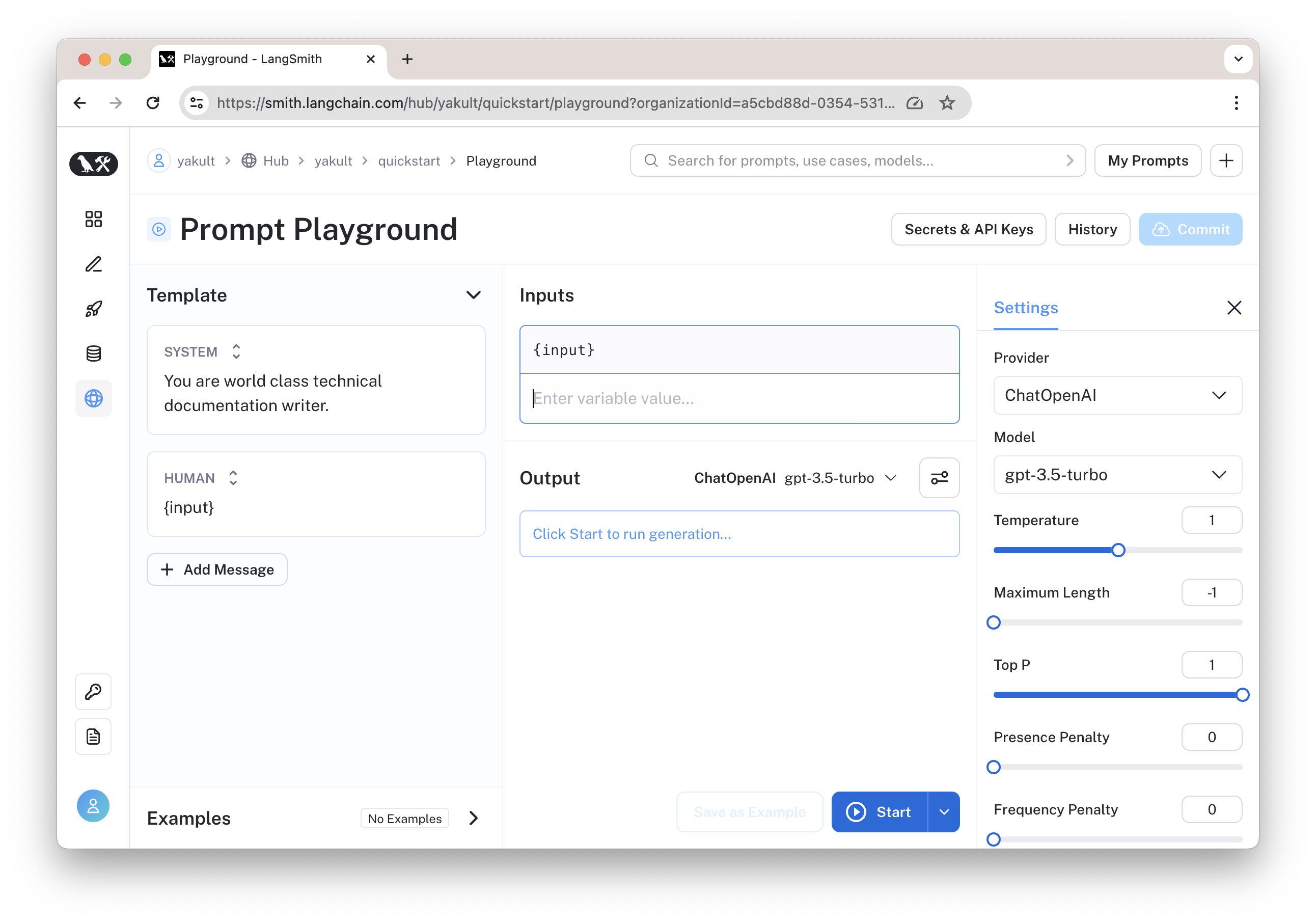1316x924 pixels.
Task: Focus the Enter variable value input
Action: (x=739, y=398)
